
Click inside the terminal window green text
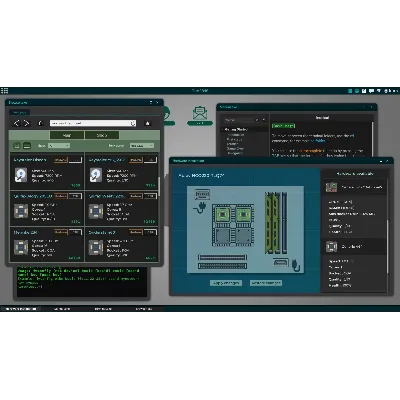(78, 278)
